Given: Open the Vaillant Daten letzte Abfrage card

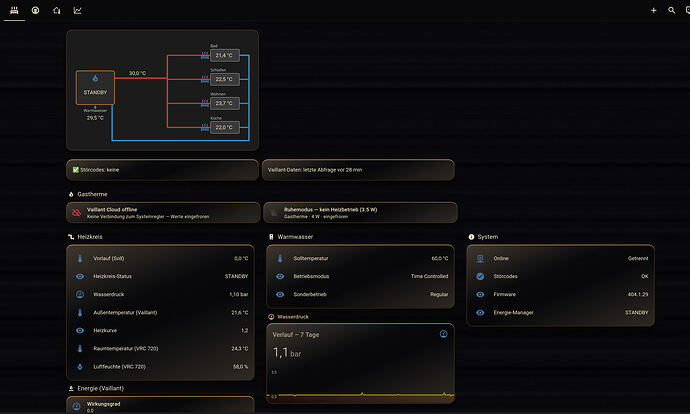Looking at the screenshot, I should click(x=358, y=170).
